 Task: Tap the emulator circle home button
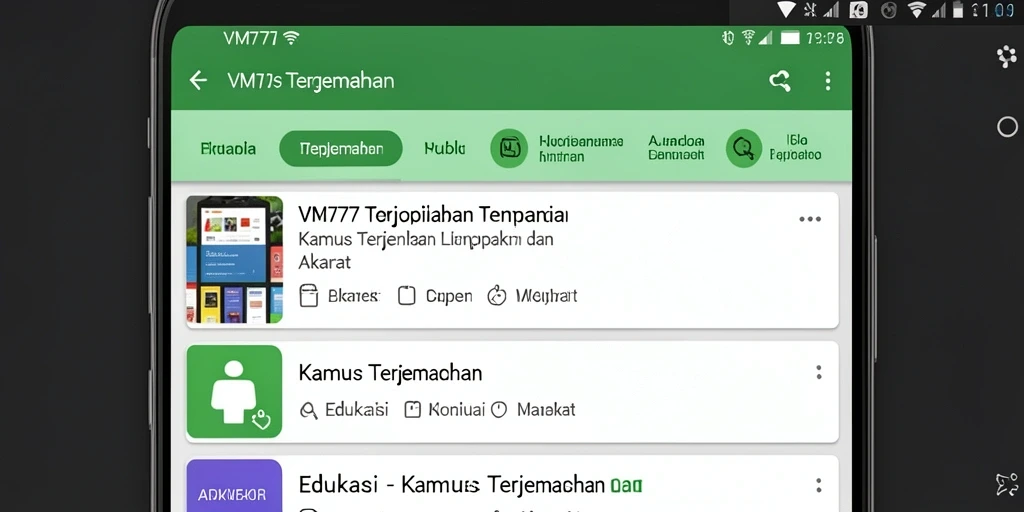pyautogui.click(x=1007, y=127)
